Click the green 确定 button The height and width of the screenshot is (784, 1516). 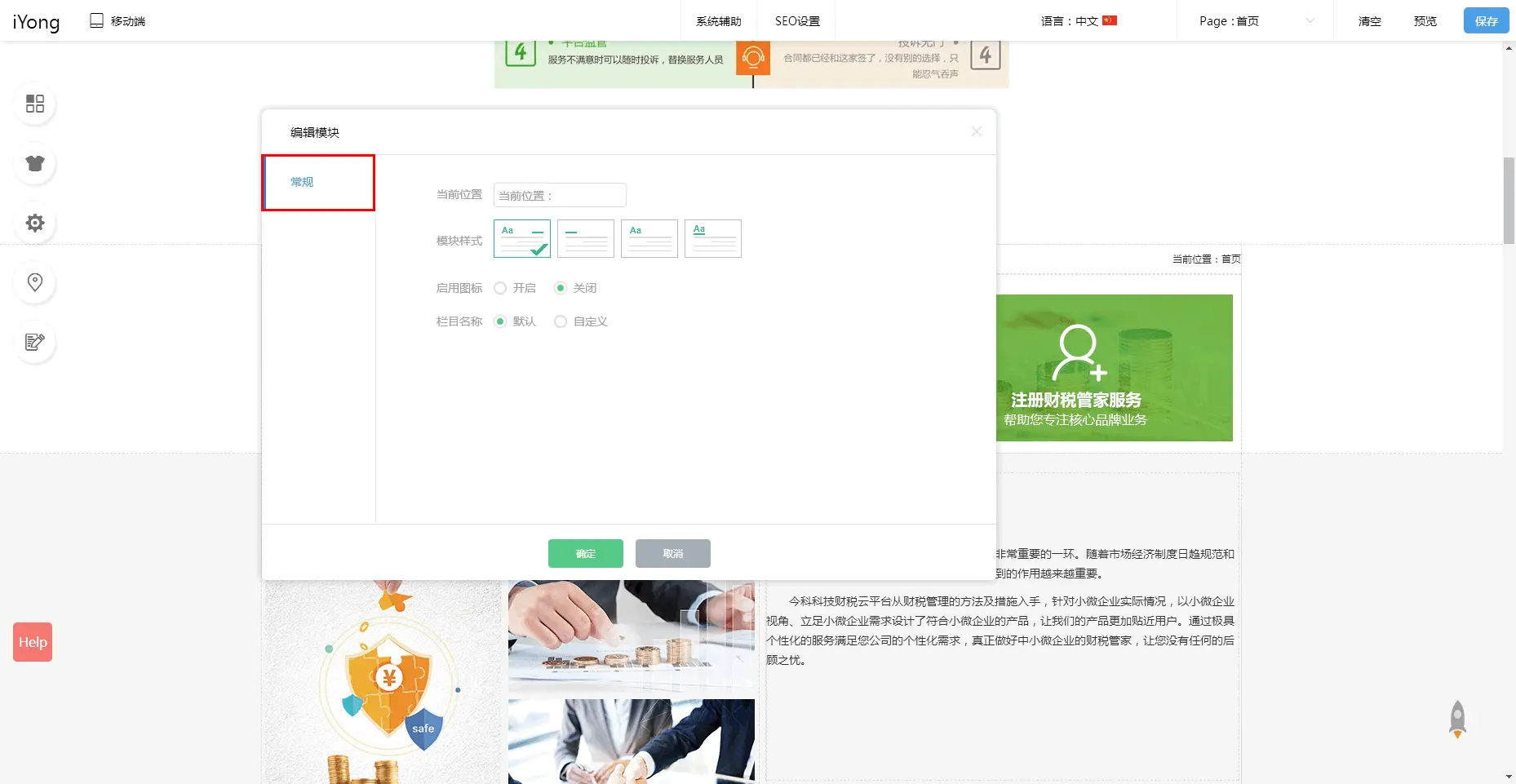[x=585, y=553]
